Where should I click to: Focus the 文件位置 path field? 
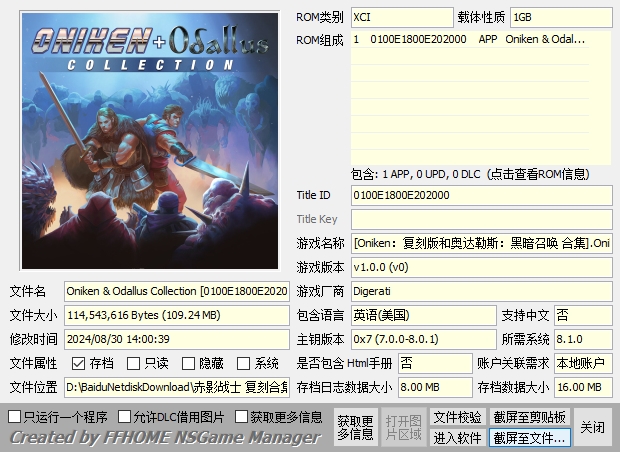point(177,387)
